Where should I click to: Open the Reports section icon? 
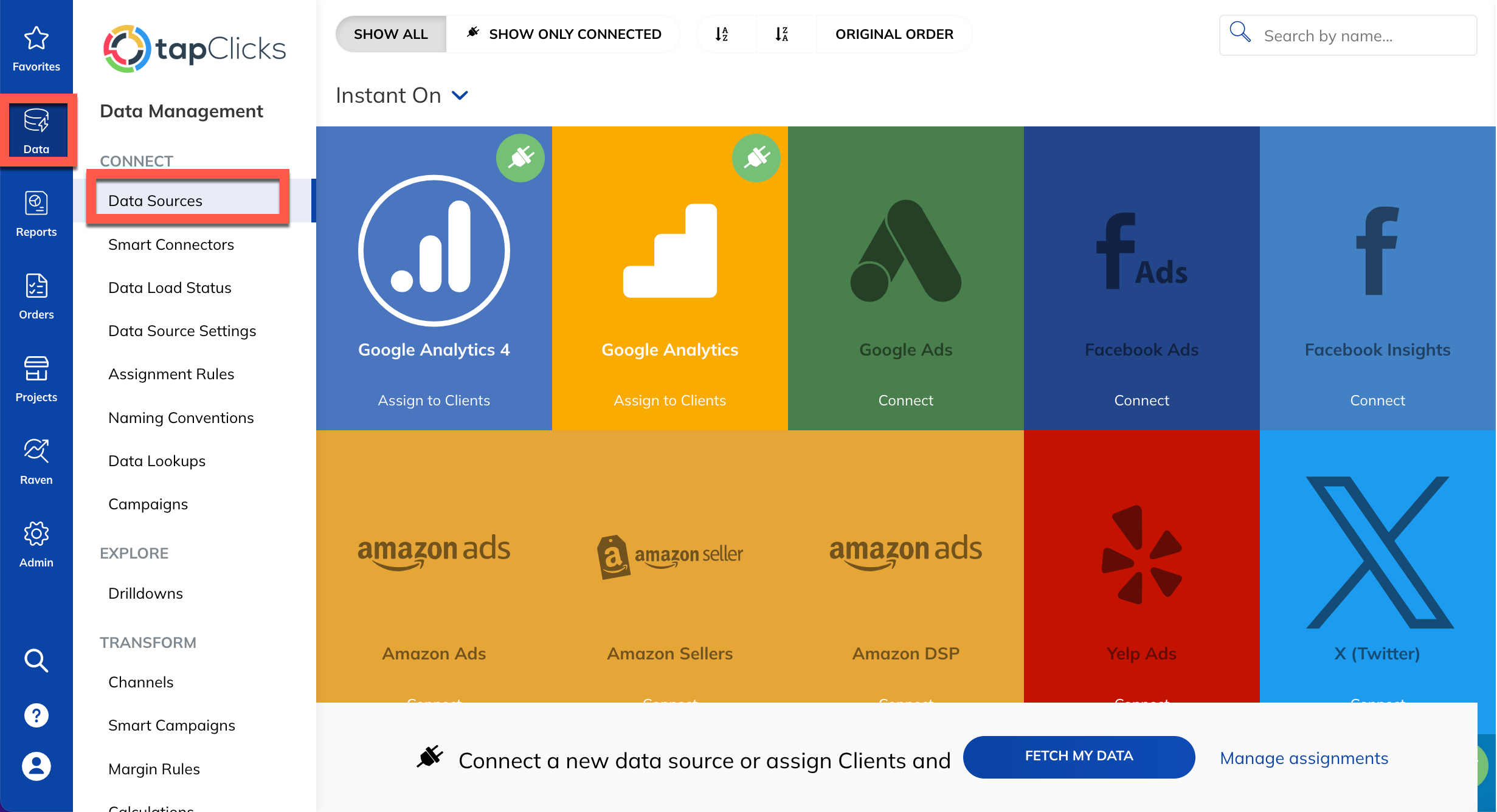[36, 204]
